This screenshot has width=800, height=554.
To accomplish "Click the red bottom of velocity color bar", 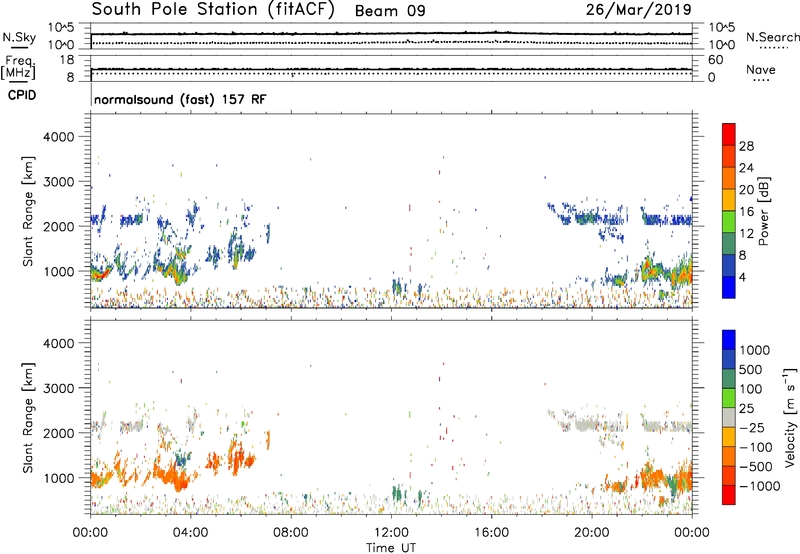I will pos(729,495).
